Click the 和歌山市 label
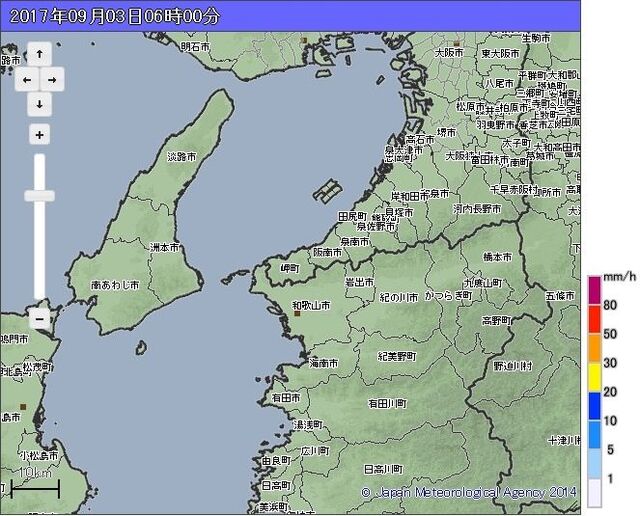Viewport: 640px width, 516px height. click(x=311, y=305)
